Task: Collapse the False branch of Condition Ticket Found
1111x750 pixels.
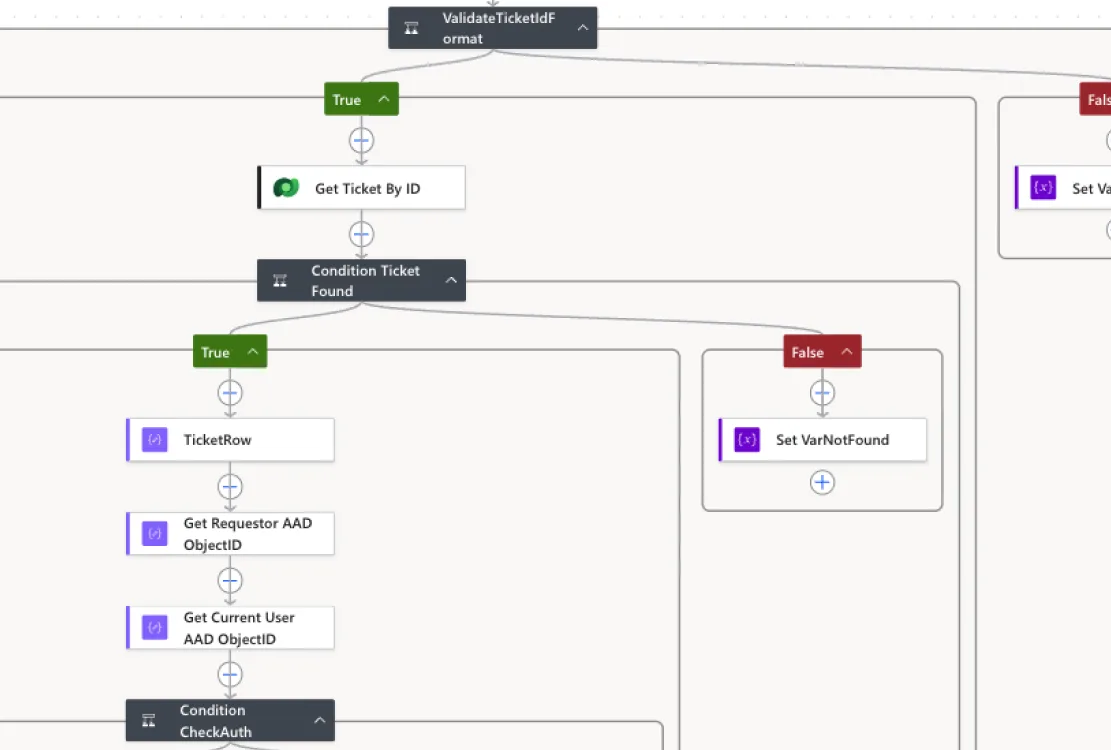Action: [x=846, y=351]
